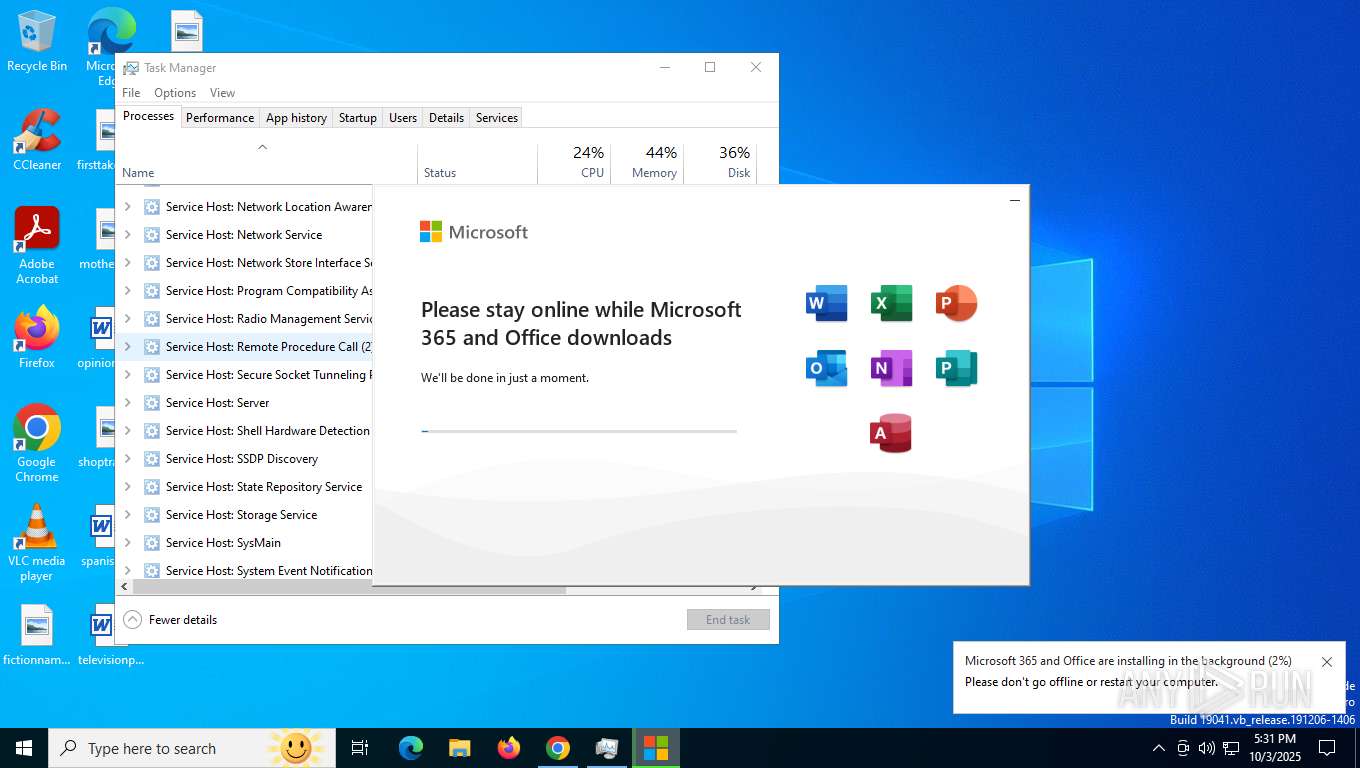Switch to Task Manager taskbar button
The image size is (1360, 768).
click(607, 748)
